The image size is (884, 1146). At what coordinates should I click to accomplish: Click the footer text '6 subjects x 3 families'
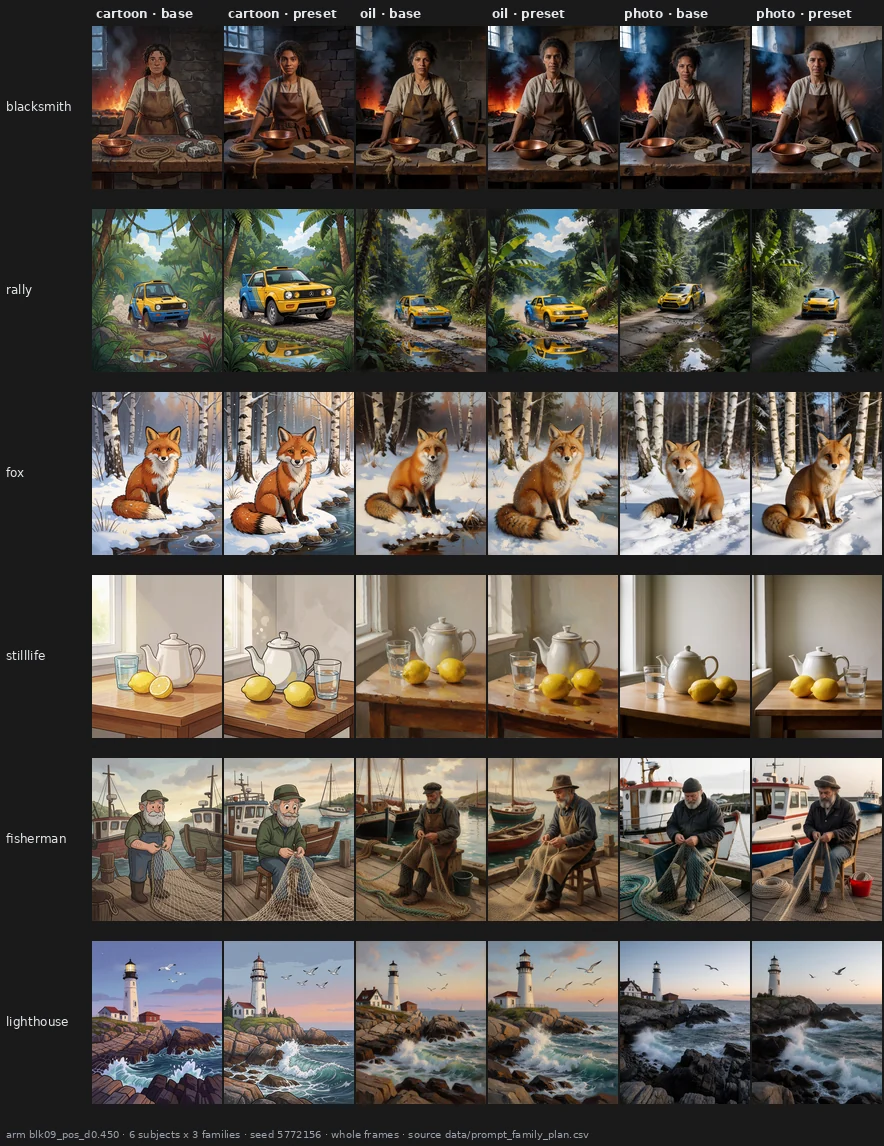(x=184, y=1135)
